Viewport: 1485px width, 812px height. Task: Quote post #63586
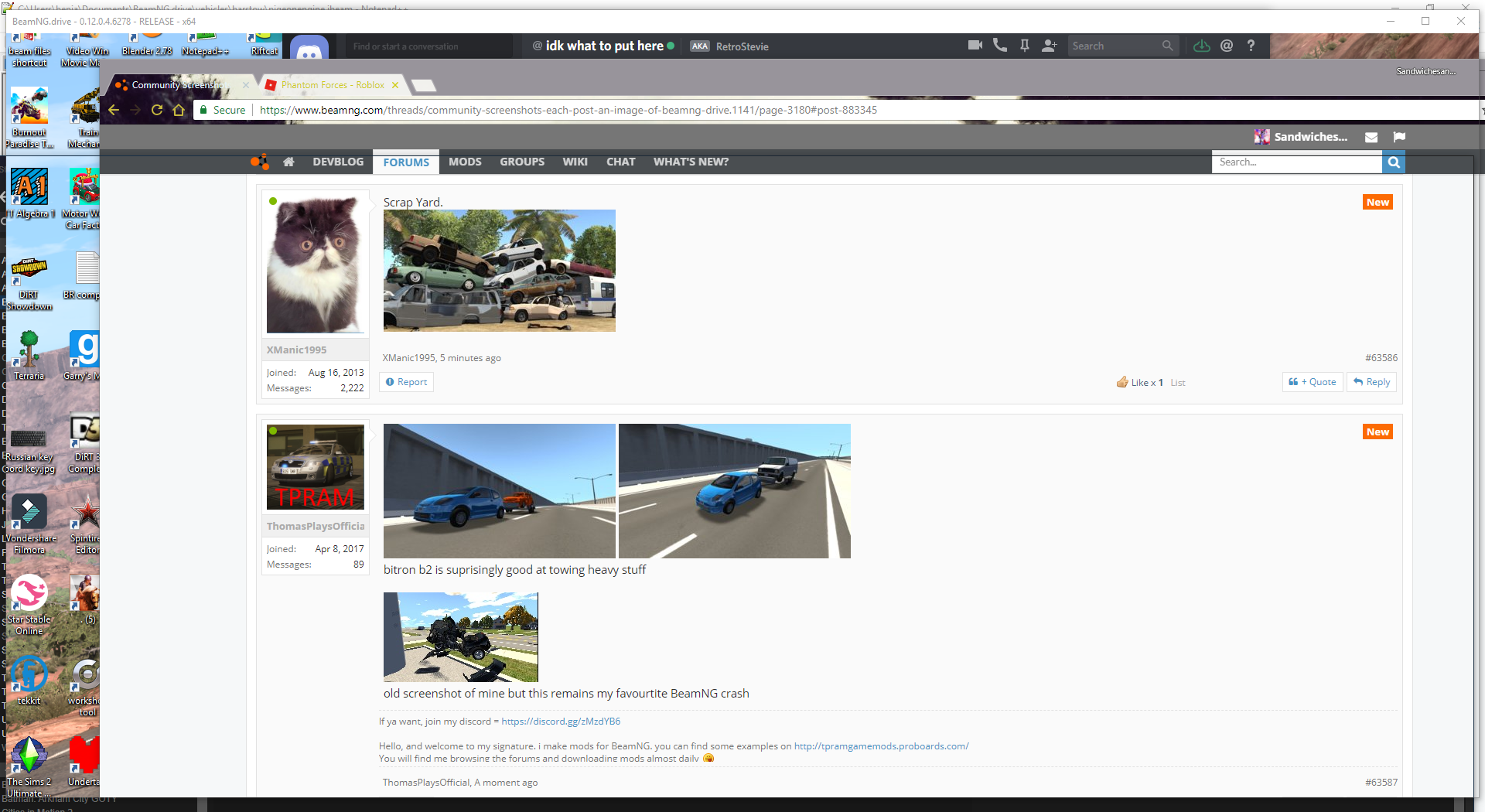coord(1313,382)
